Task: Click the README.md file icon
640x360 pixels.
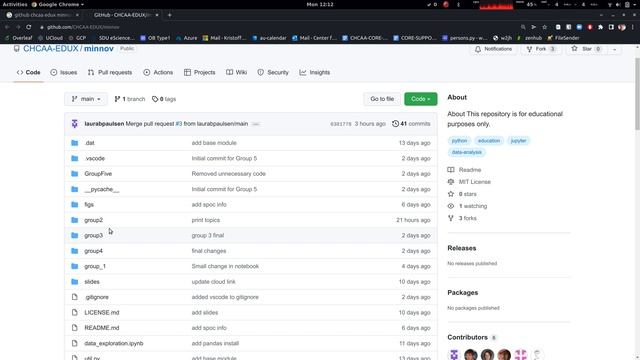Action: tap(74, 328)
